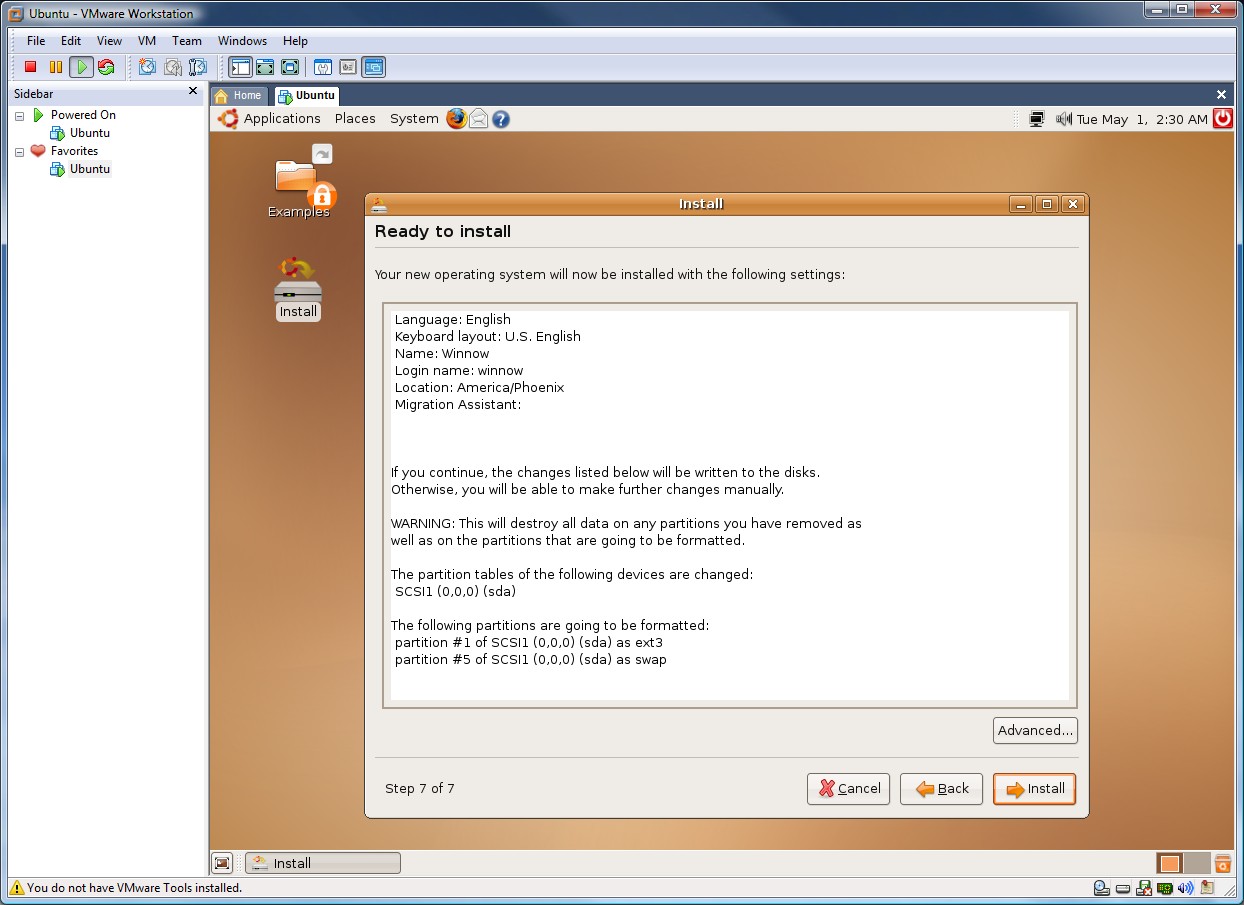Click the VMware Tools warning icon in status bar
1244x905 pixels.
[x=16, y=887]
